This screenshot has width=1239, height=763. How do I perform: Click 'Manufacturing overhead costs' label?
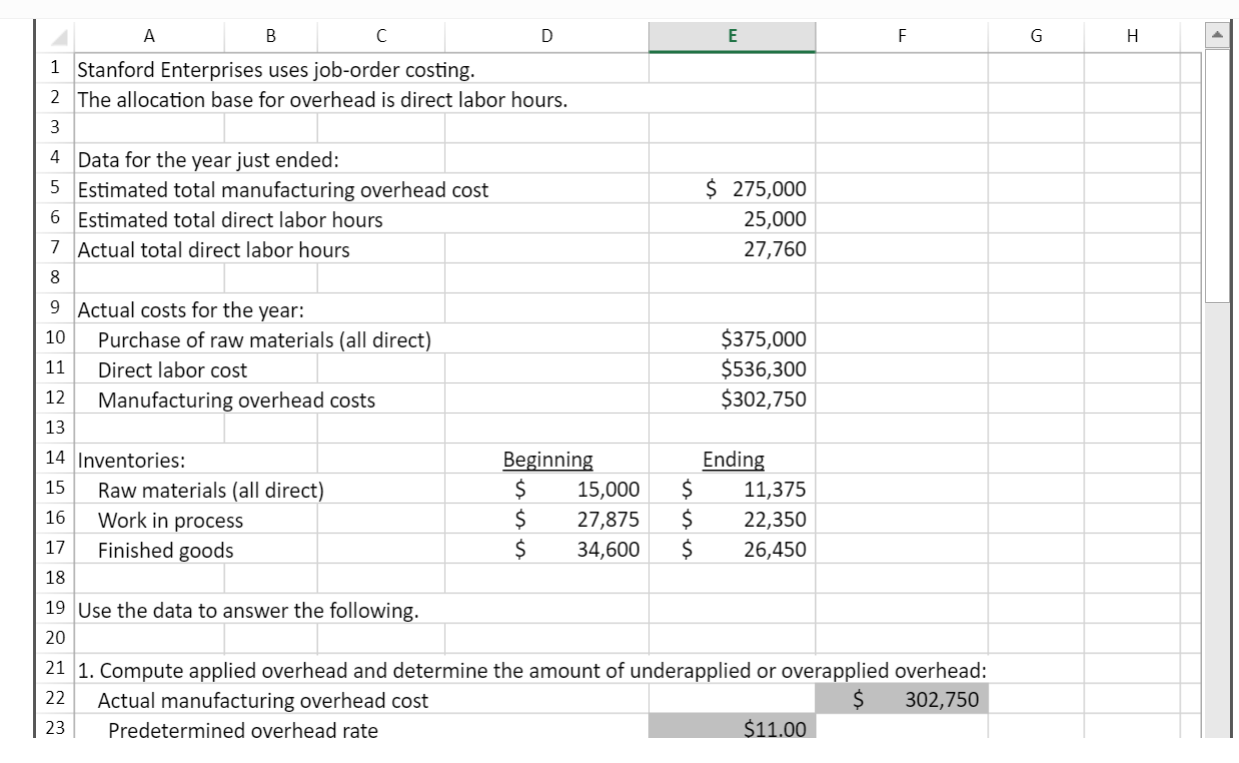pos(236,400)
